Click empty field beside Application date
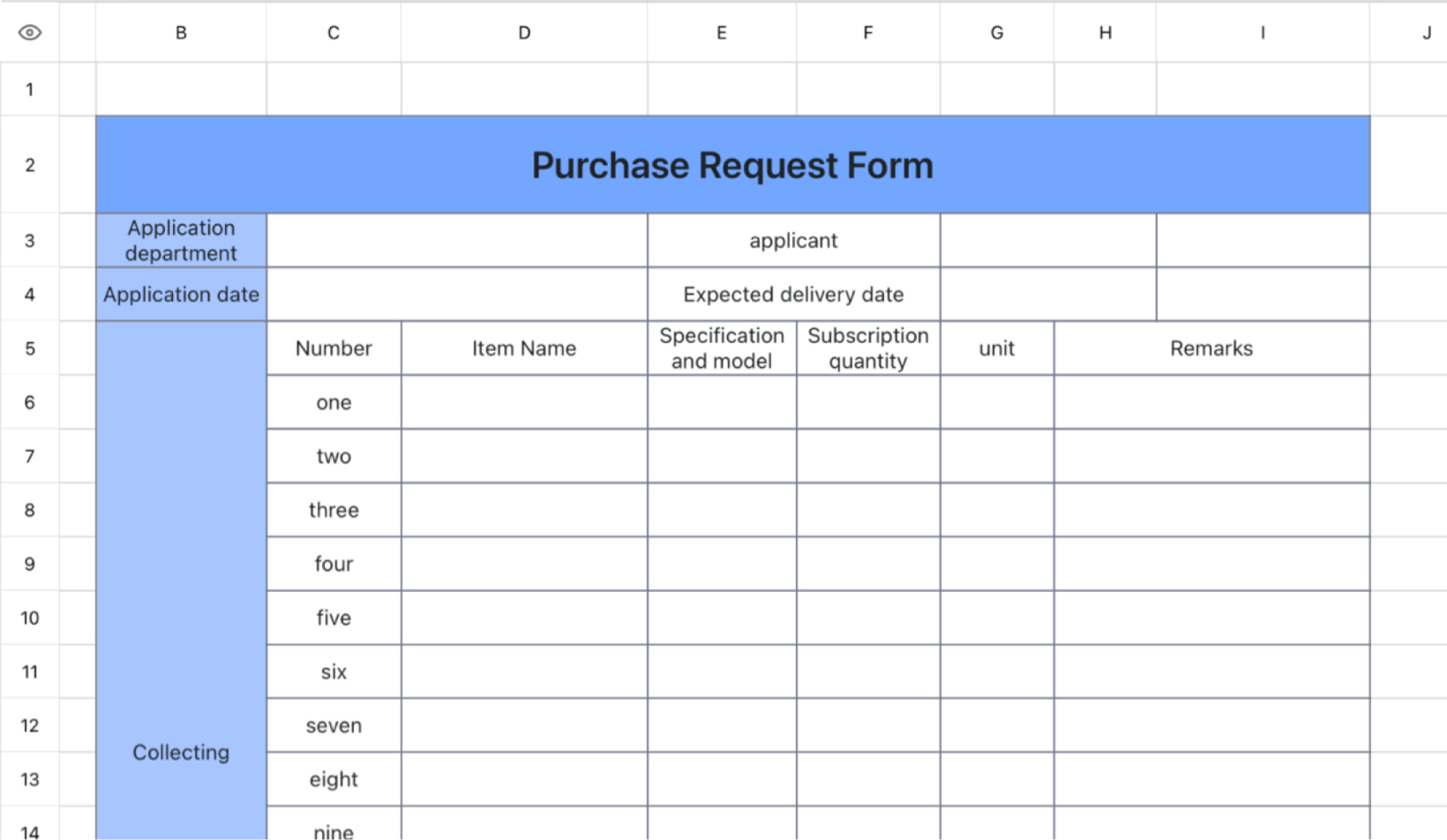 457,295
